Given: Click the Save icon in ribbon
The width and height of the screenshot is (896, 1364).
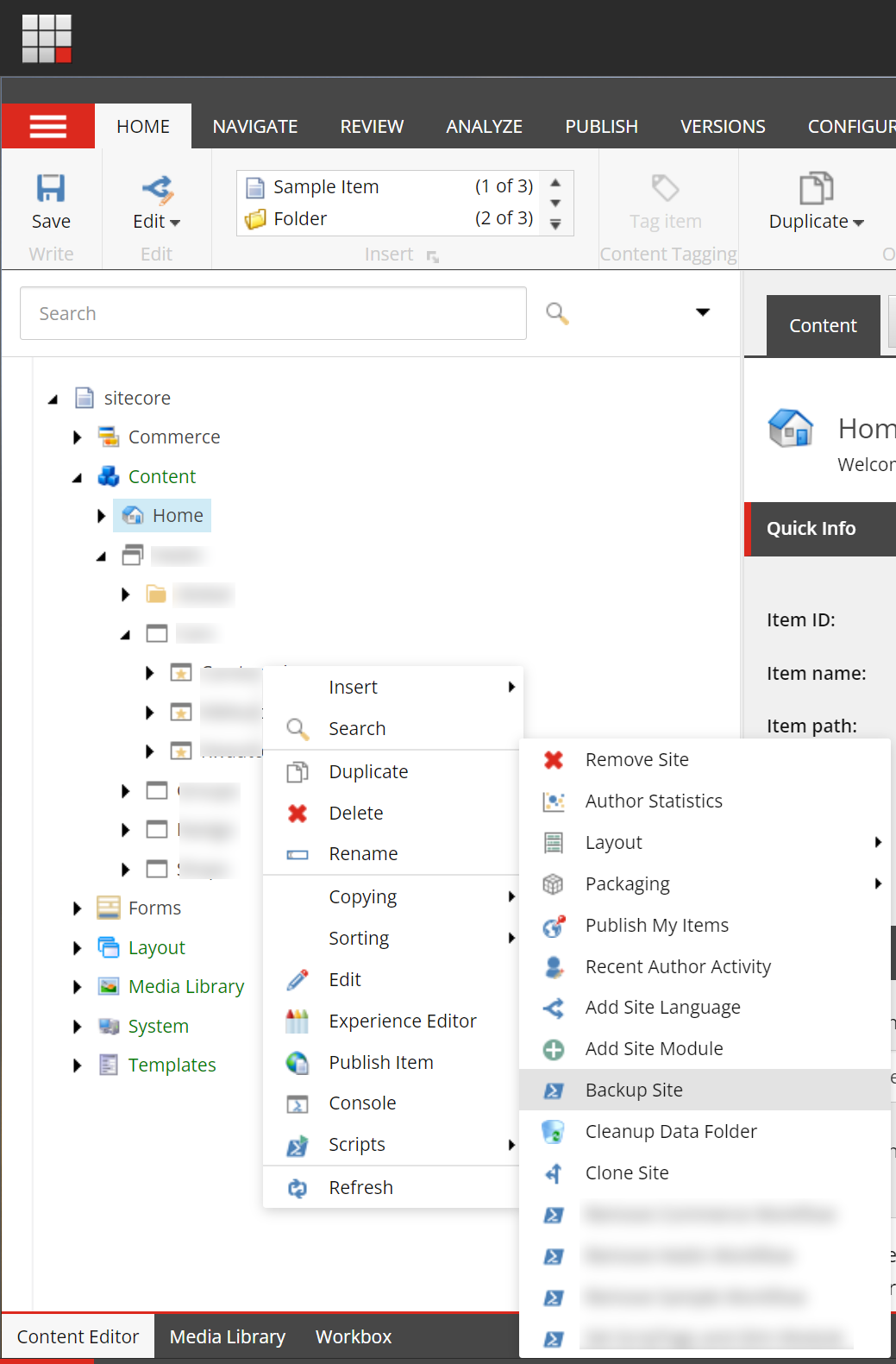Looking at the screenshot, I should tap(51, 189).
